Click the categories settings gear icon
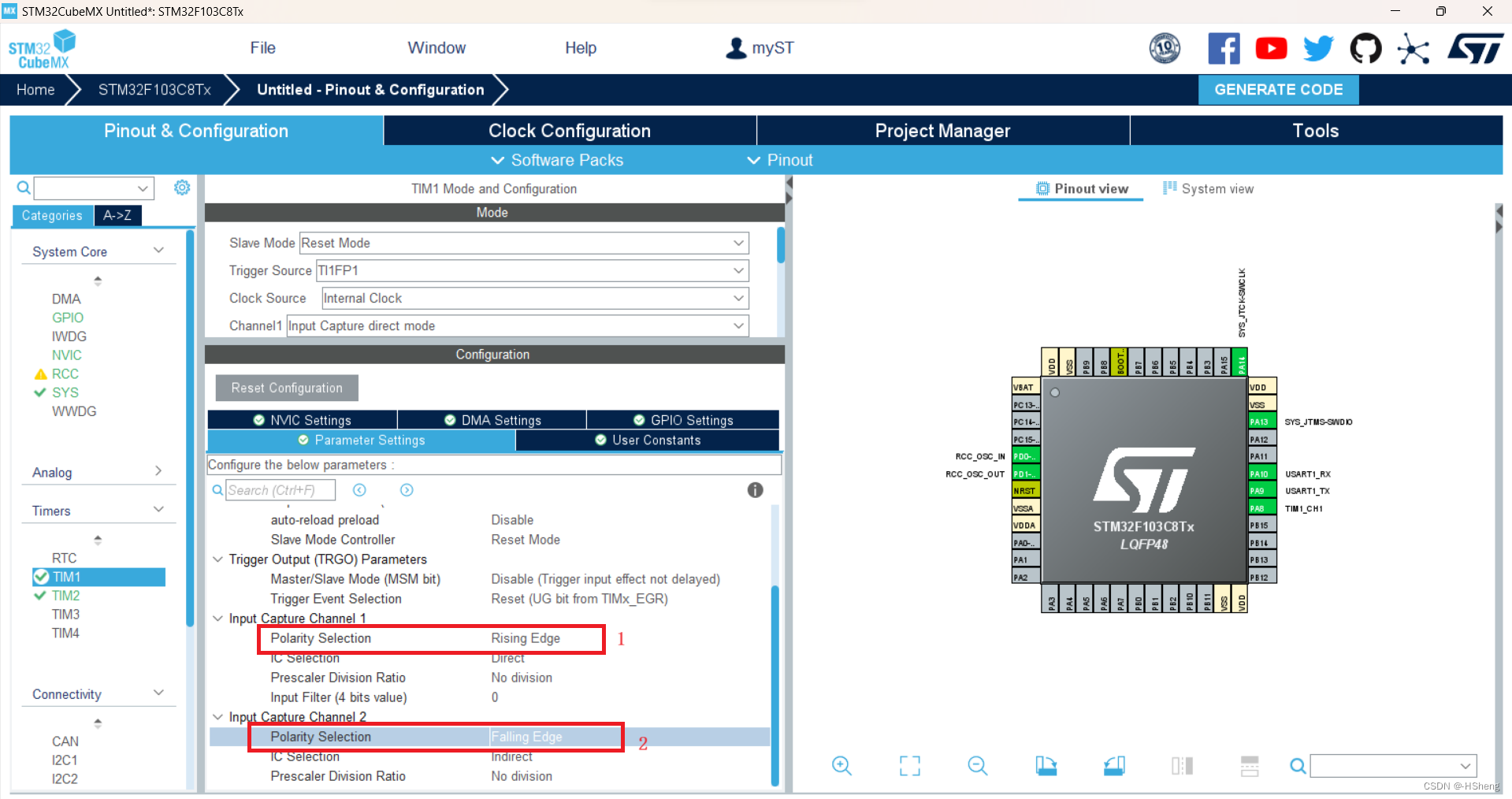The height and width of the screenshot is (799, 1512). (182, 188)
